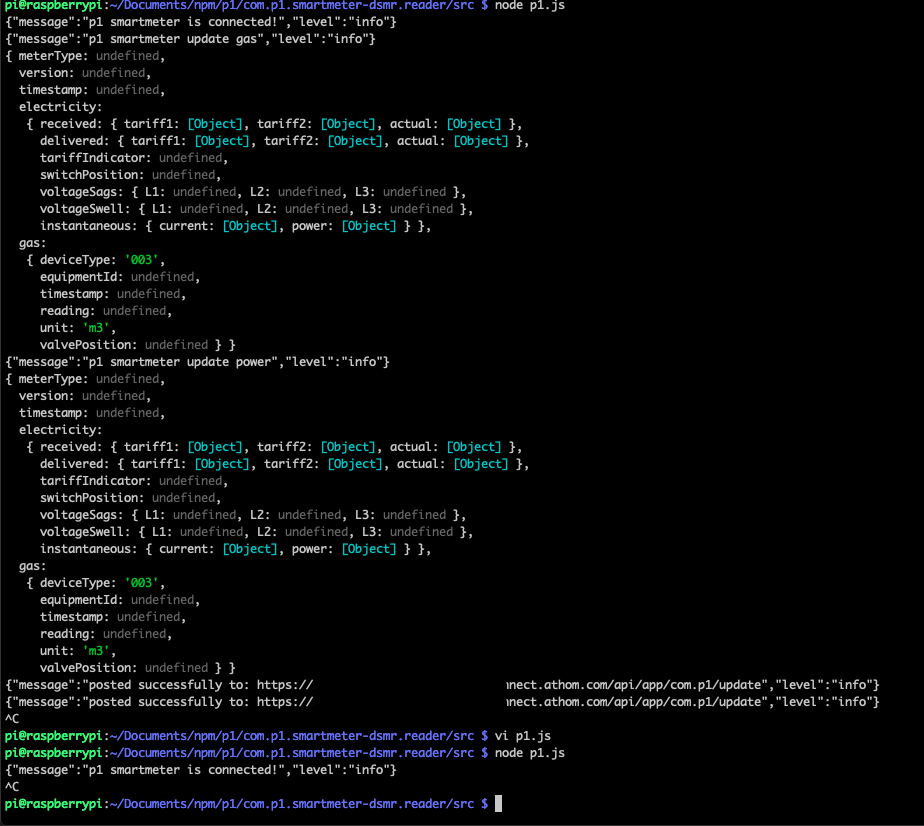Click "valvePosition: undefined" just above the posted successfully lines
The width and height of the screenshot is (924, 826).
tap(124, 668)
